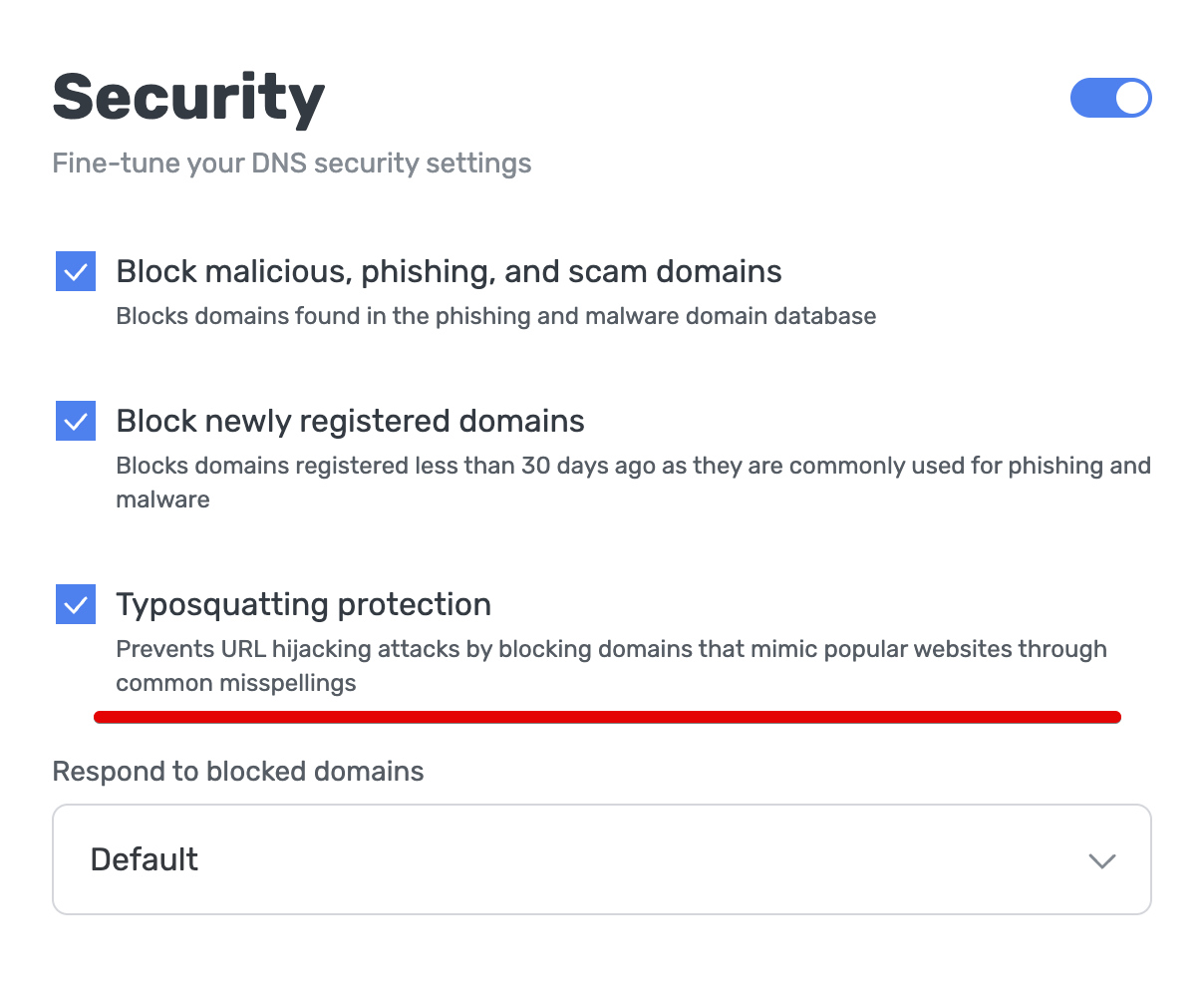Image resolution: width=1204 pixels, height=999 pixels.
Task: Click the Default text inside the combo box
Action: (145, 858)
